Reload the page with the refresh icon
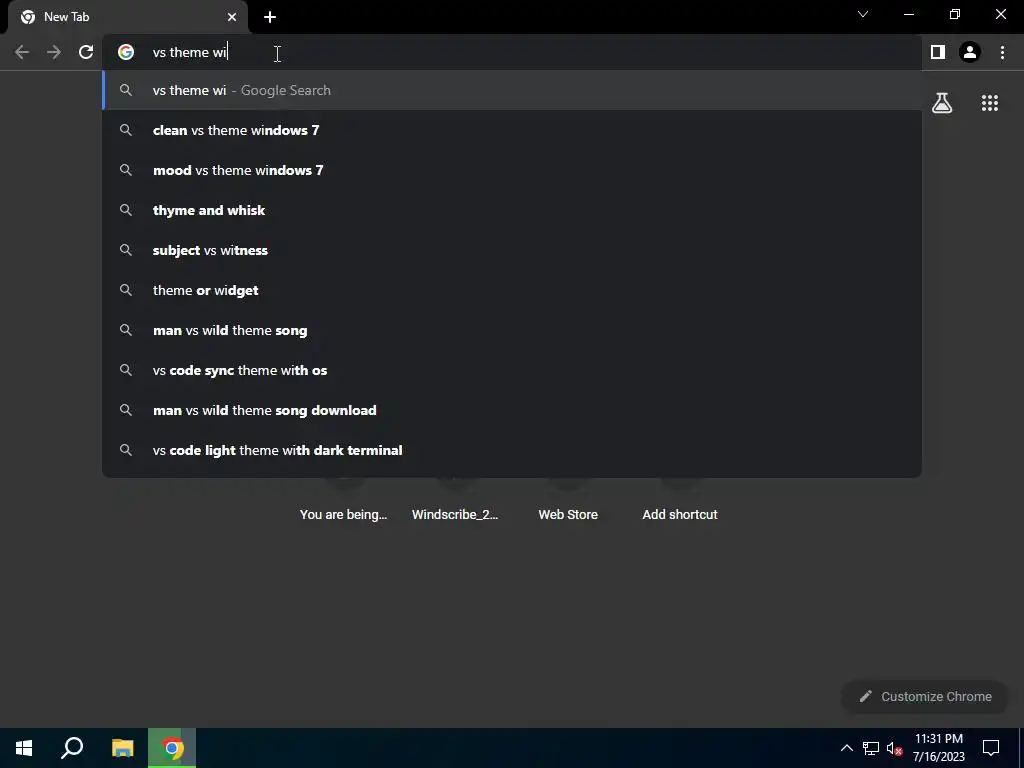Screen dimensions: 1024x768 click(x=86, y=52)
